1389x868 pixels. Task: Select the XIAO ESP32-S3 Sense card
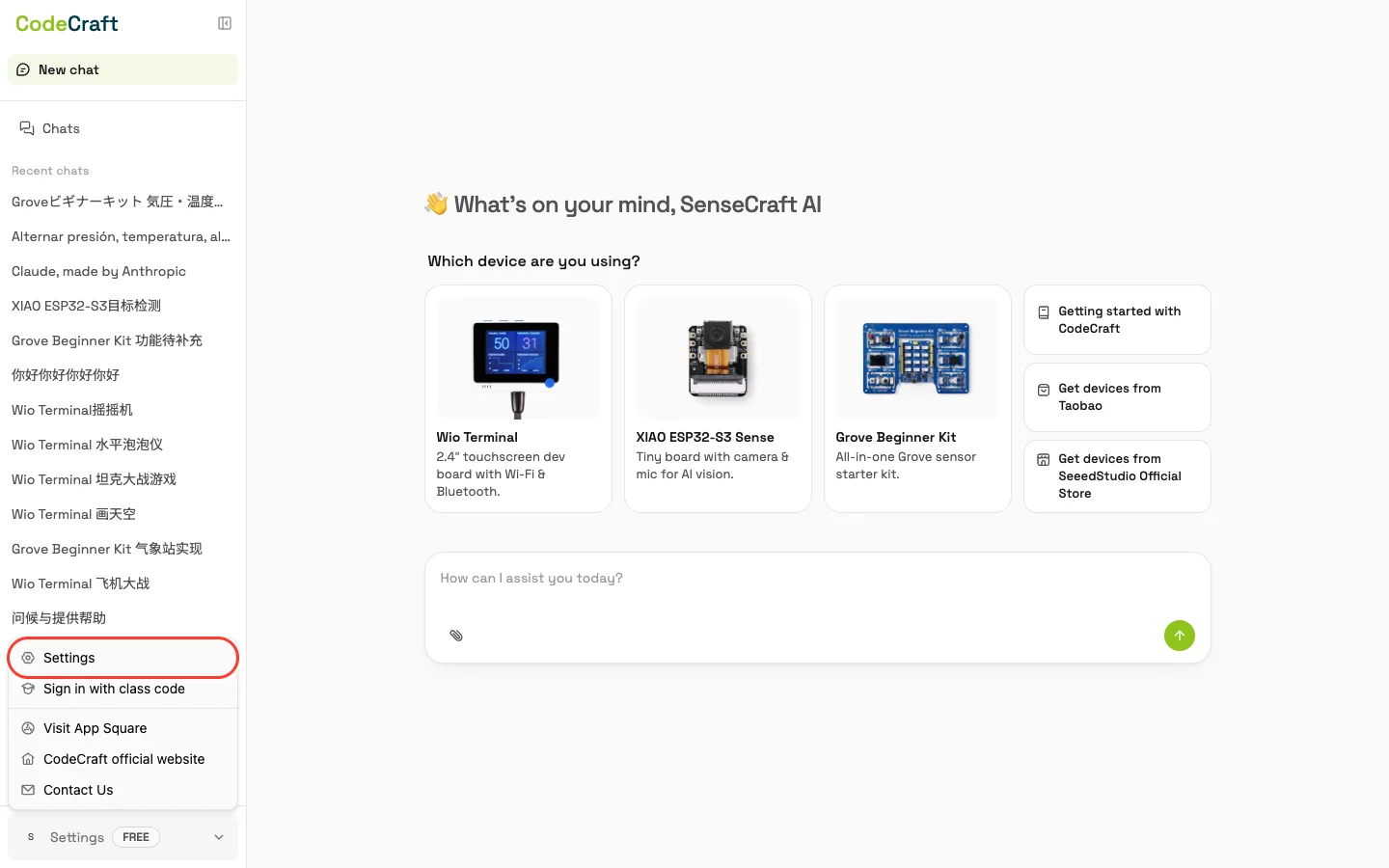[x=718, y=398]
